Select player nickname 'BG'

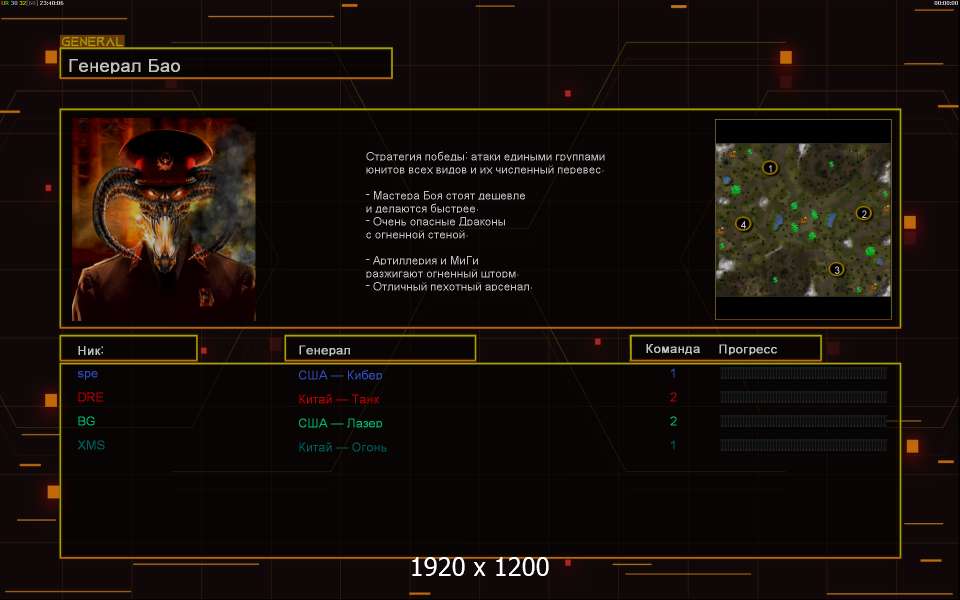(x=86, y=421)
